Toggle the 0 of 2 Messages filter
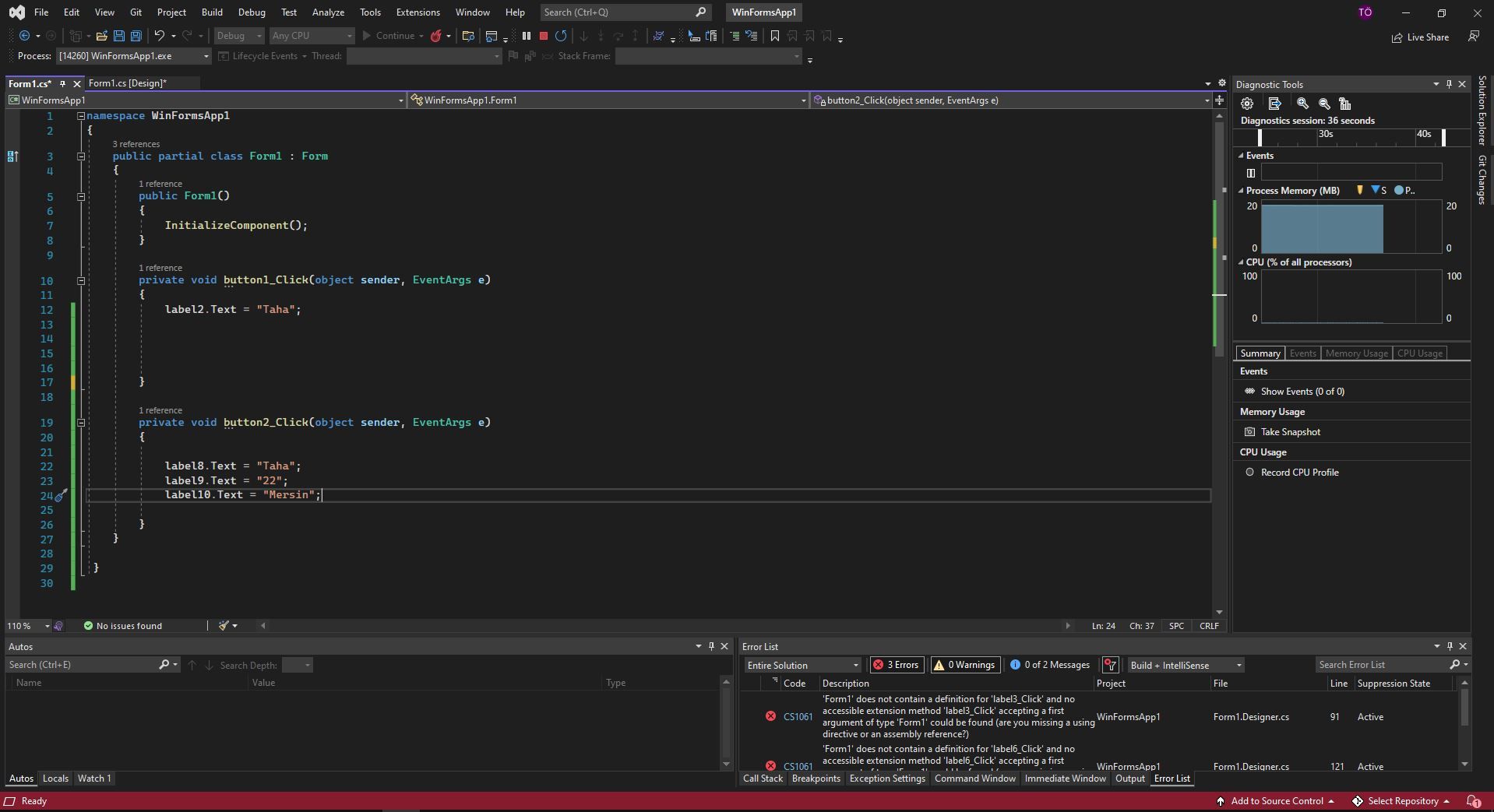Image resolution: width=1494 pixels, height=812 pixels. [x=1049, y=665]
